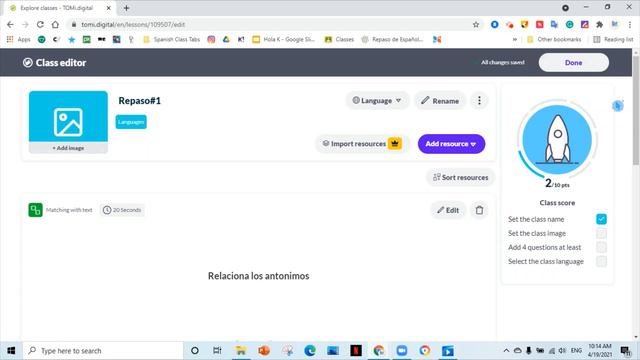
Task: Open the Google Drive bookmark
Action: tap(226, 40)
